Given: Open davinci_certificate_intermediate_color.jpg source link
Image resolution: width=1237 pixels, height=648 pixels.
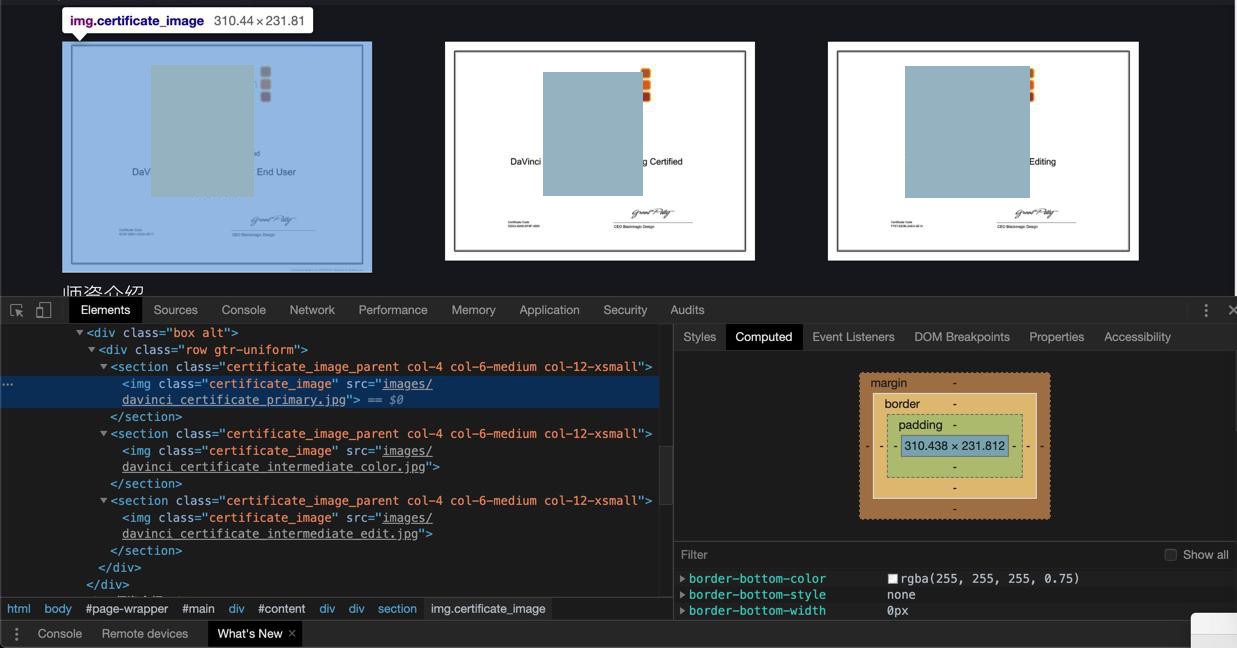Looking at the screenshot, I should 273,467.
